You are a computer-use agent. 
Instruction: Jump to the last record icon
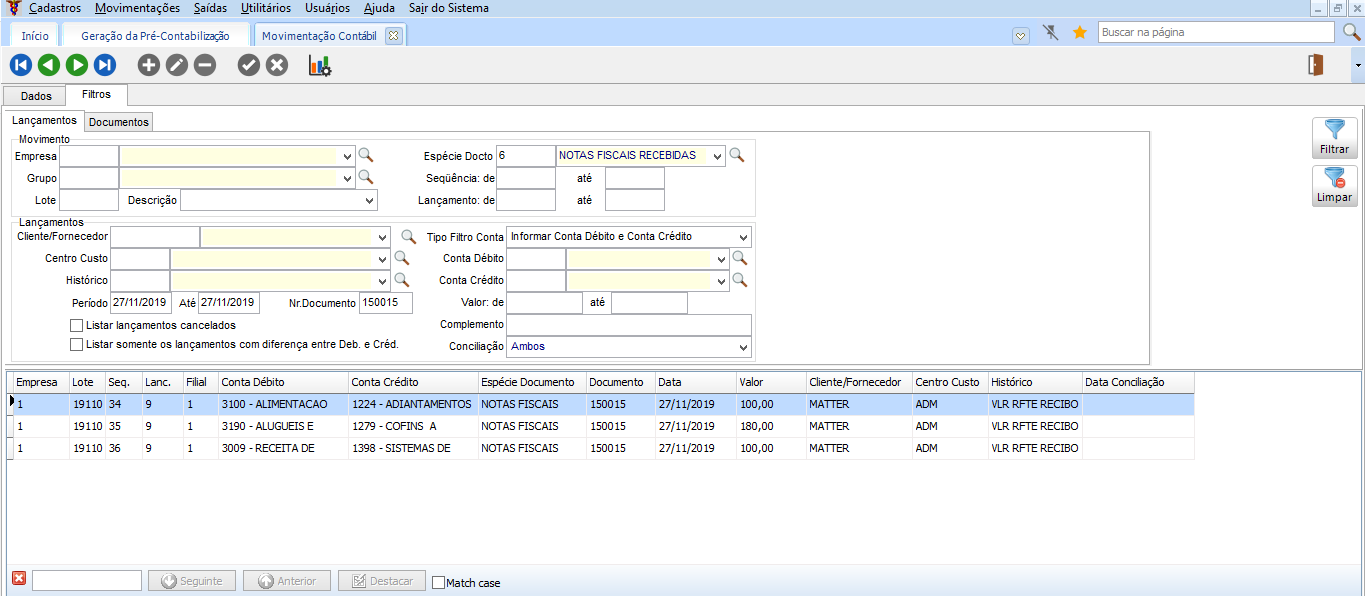click(105, 66)
